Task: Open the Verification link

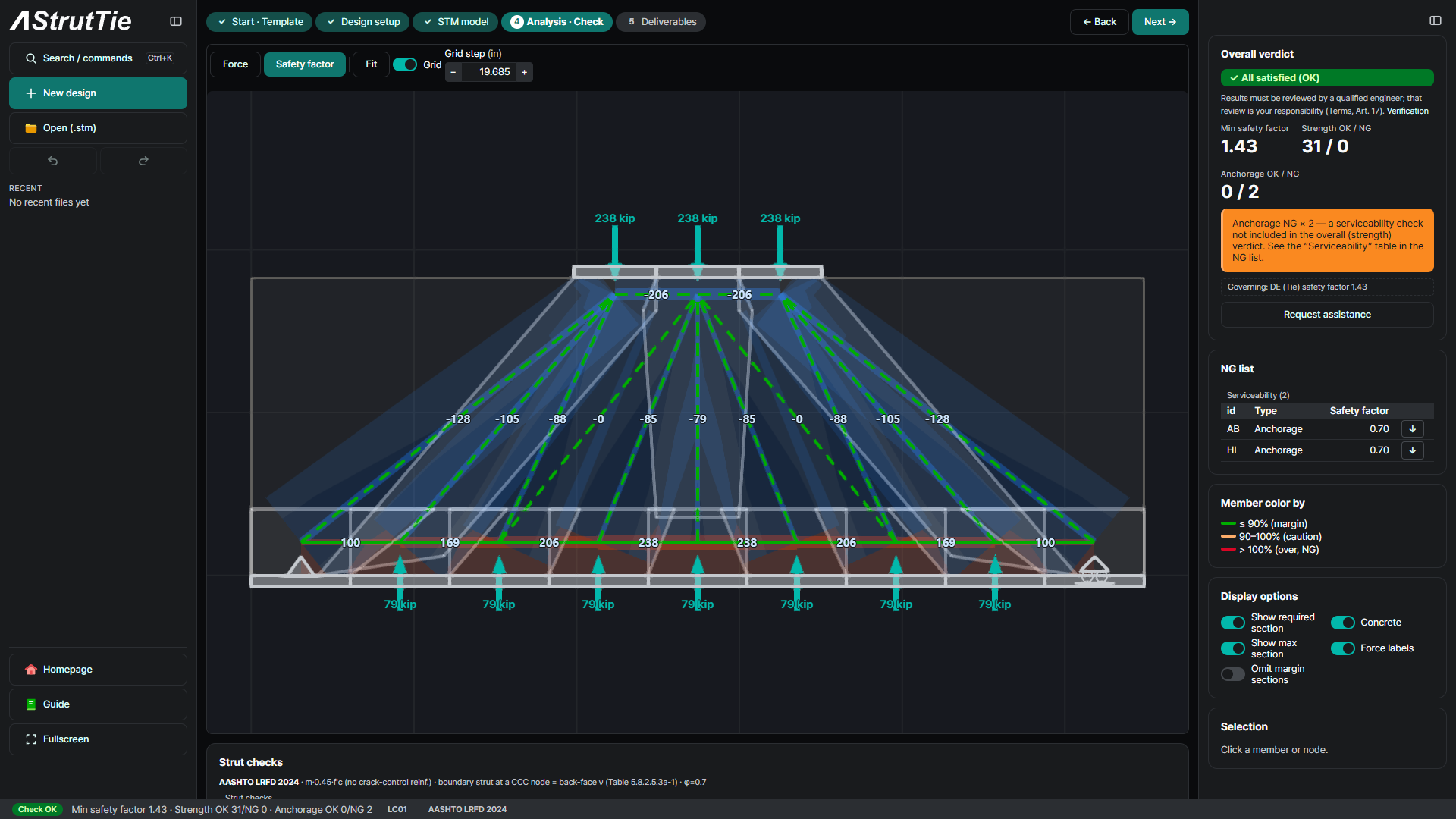Action: pos(1407,111)
